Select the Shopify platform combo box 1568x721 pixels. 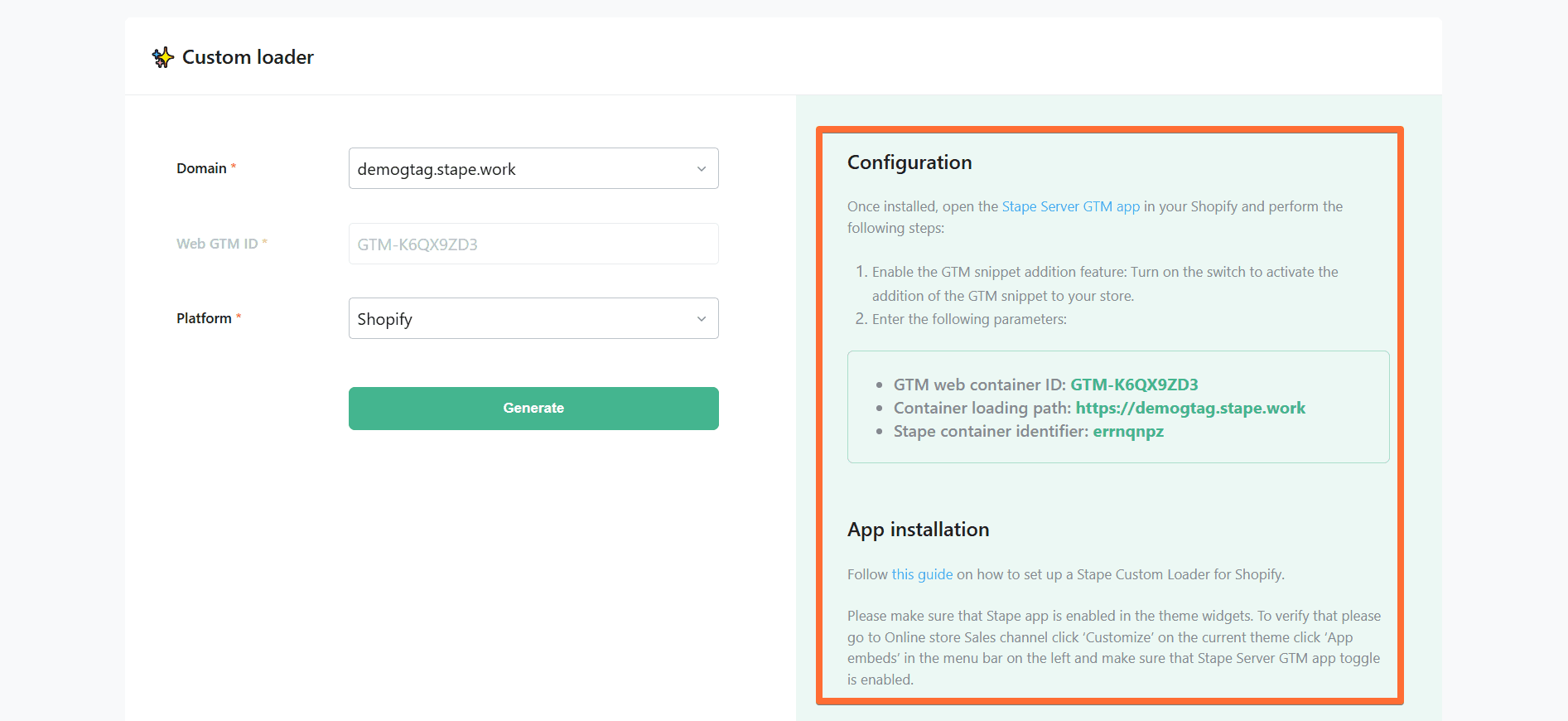[x=533, y=318]
